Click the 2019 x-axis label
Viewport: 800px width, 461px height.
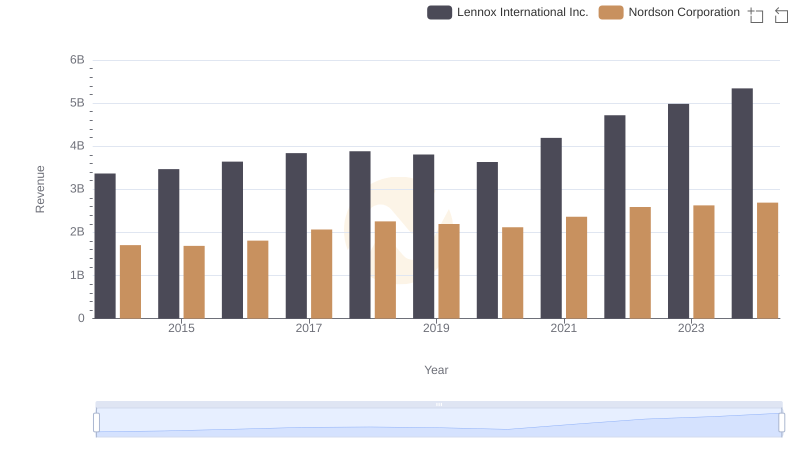click(x=436, y=328)
